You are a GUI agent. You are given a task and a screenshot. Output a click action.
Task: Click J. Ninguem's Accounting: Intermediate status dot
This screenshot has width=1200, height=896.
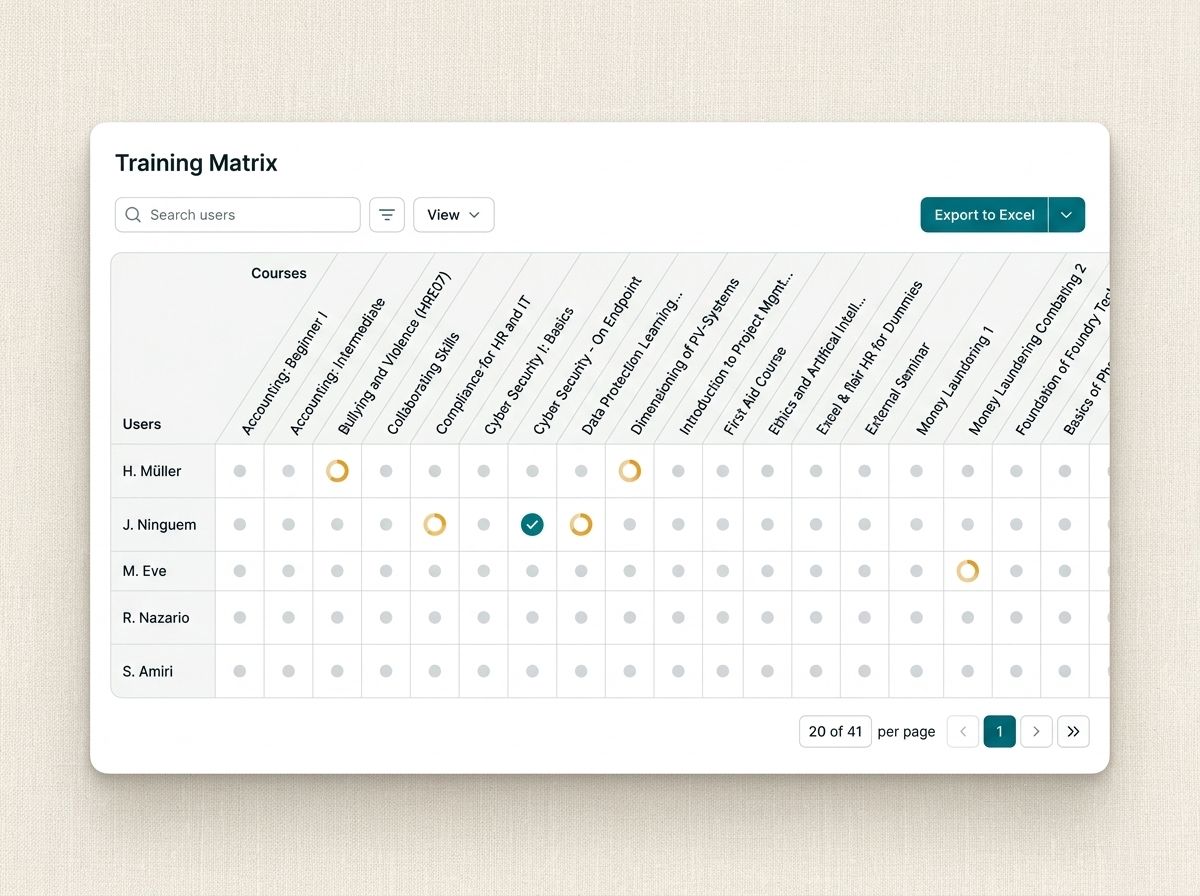[288, 524]
